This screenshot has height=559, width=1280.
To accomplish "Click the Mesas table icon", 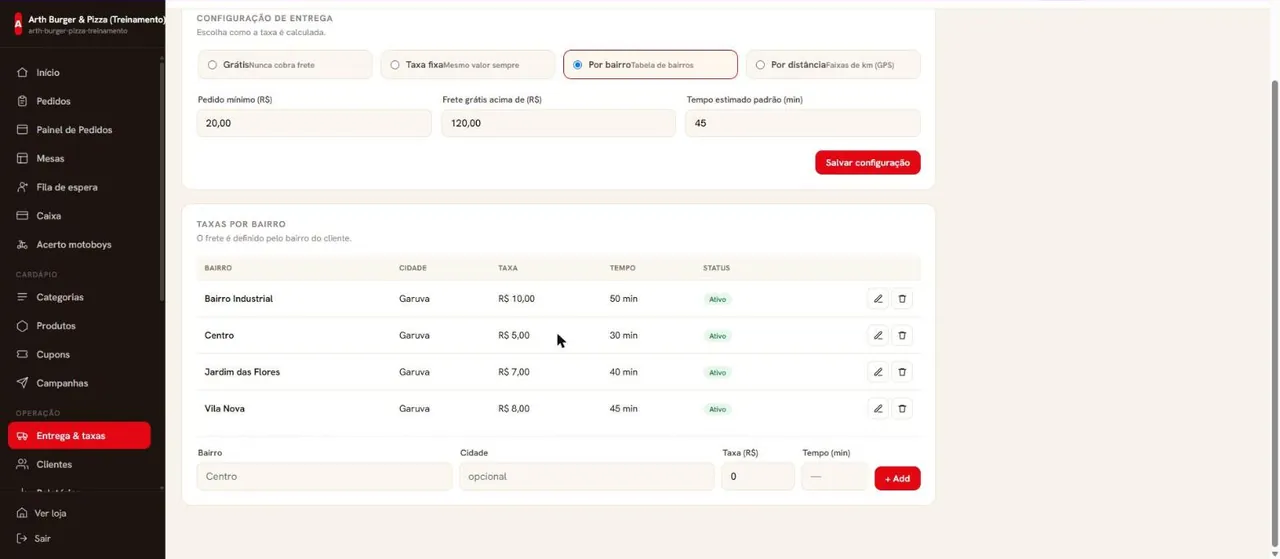I will click(22, 158).
